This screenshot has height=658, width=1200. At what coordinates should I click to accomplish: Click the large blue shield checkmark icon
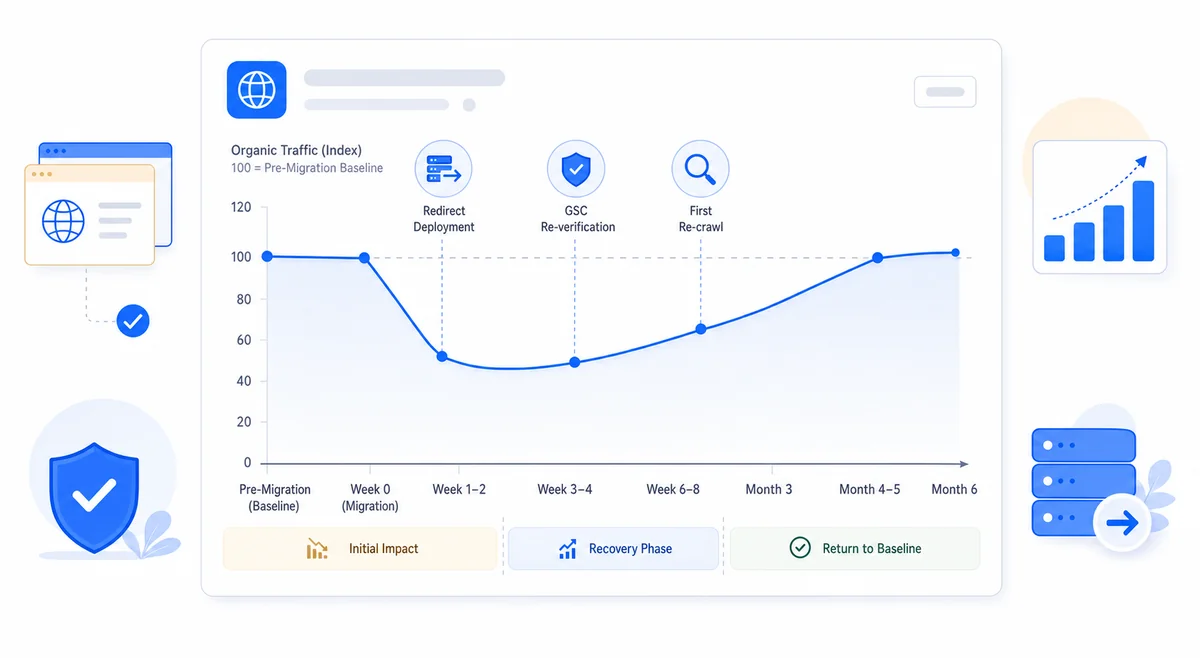(95, 497)
